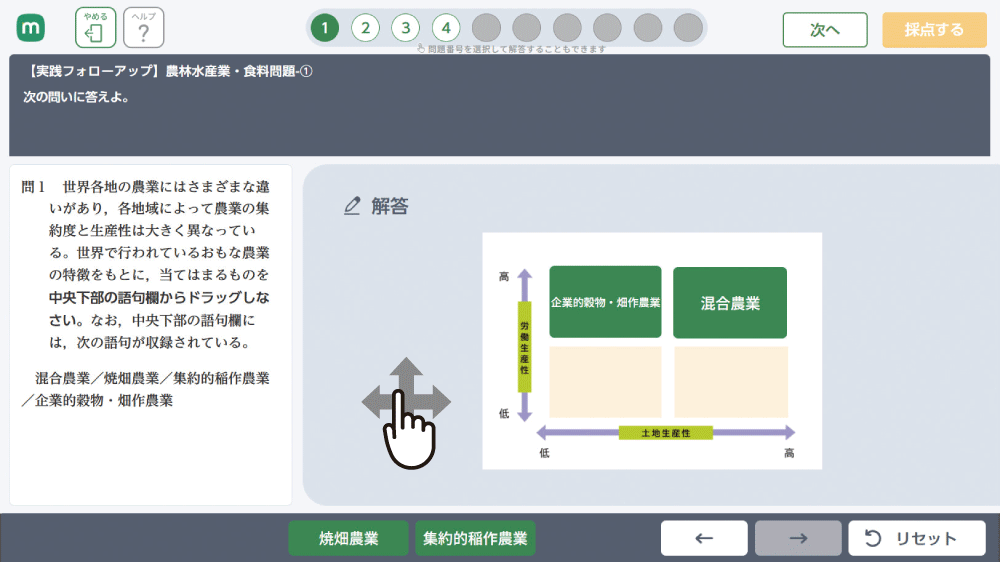The height and width of the screenshot is (562, 1000).
Task: Click the drag hint hand icon
Action: coord(407,413)
